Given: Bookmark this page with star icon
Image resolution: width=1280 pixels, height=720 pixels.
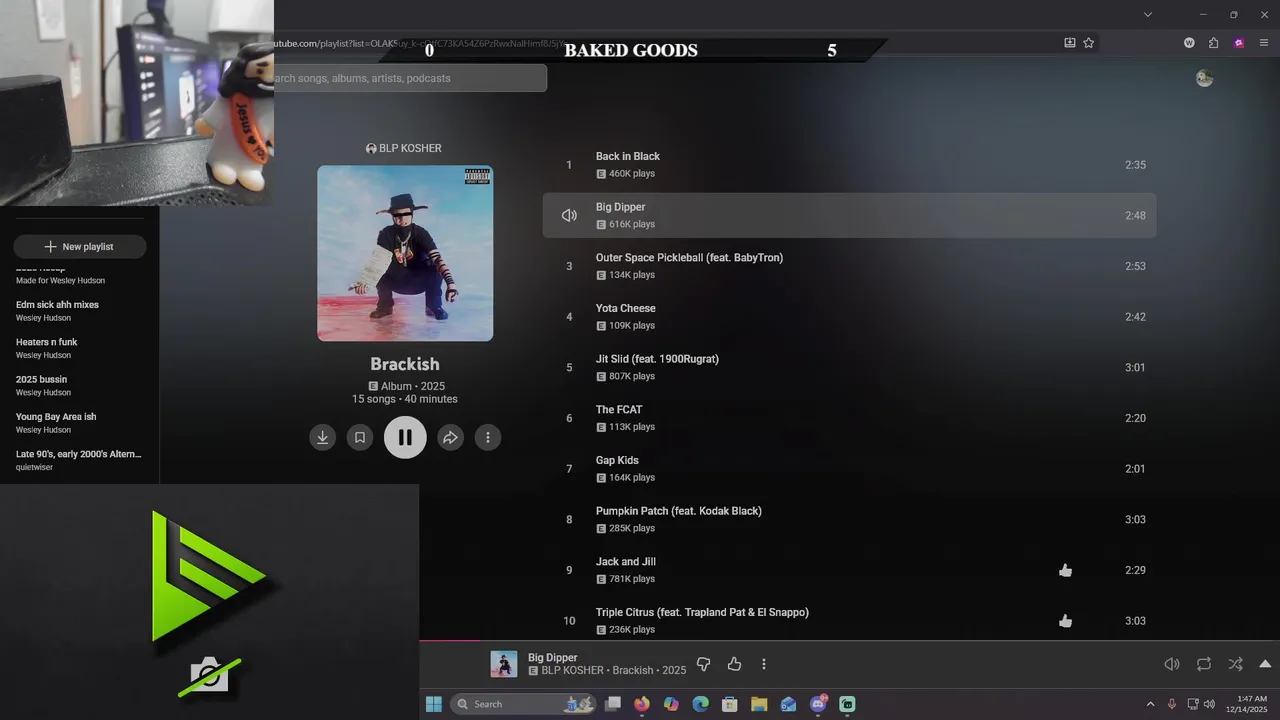Looking at the screenshot, I should [x=1089, y=43].
